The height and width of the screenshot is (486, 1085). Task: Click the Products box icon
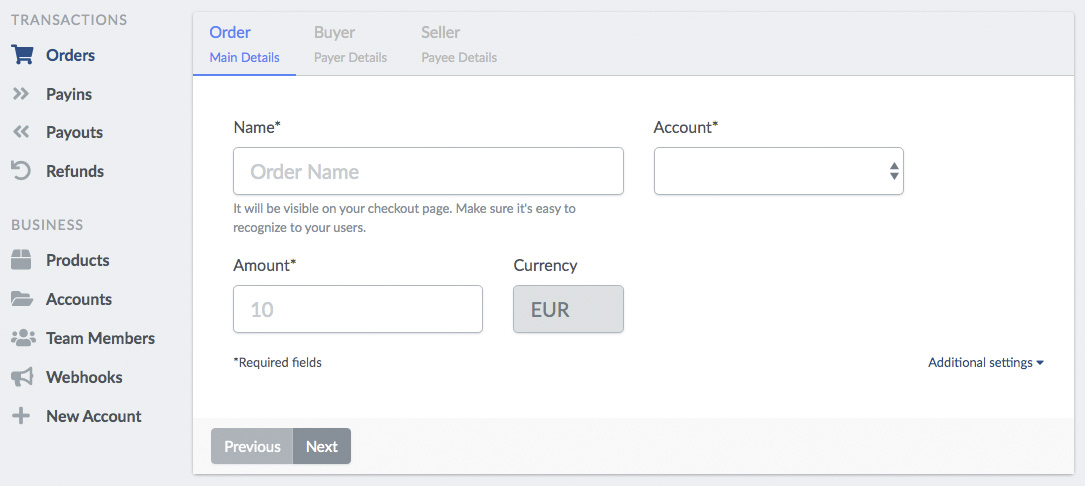coord(21,260)
